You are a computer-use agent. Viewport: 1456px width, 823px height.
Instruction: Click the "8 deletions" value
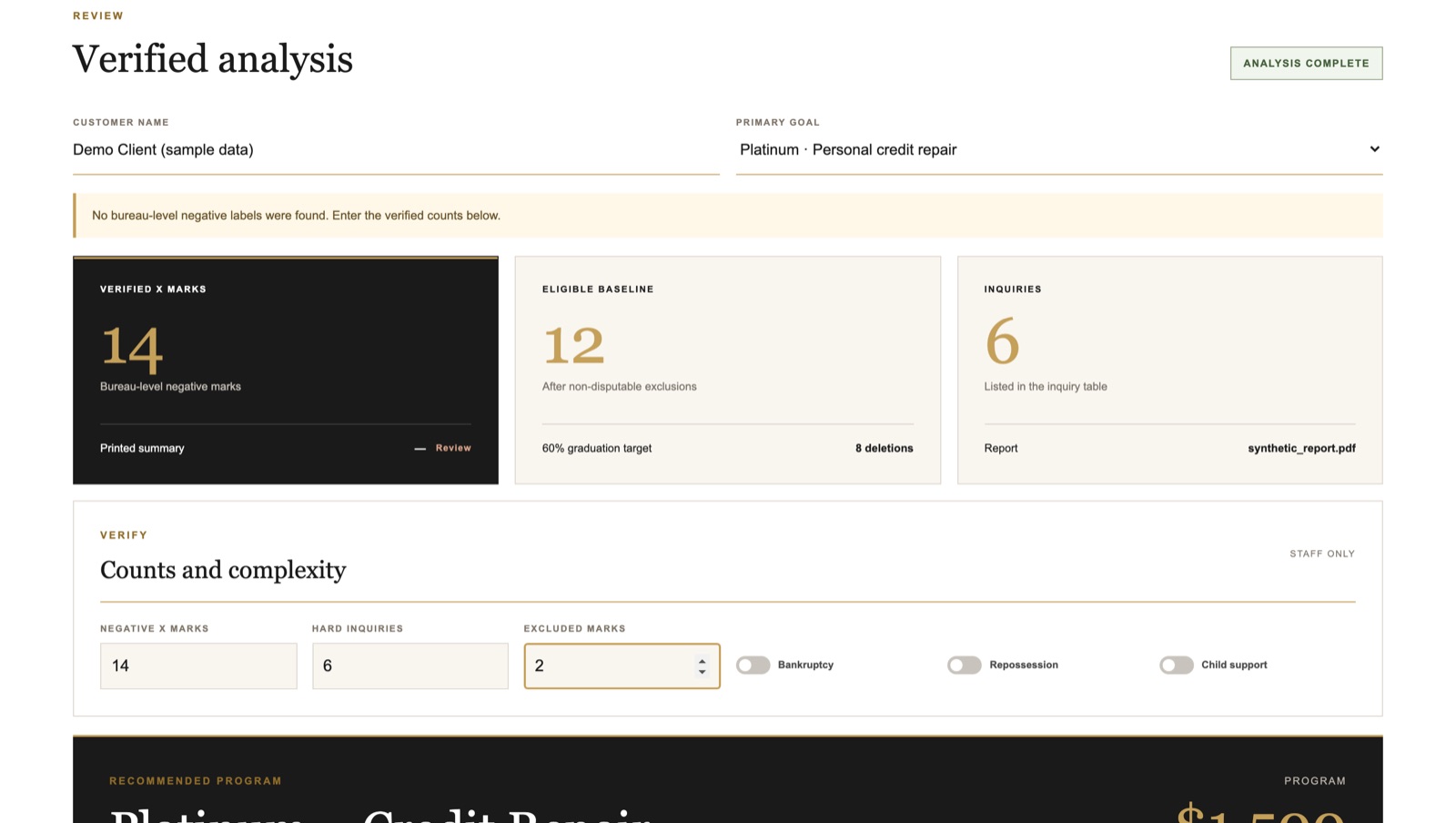point(884,448)
